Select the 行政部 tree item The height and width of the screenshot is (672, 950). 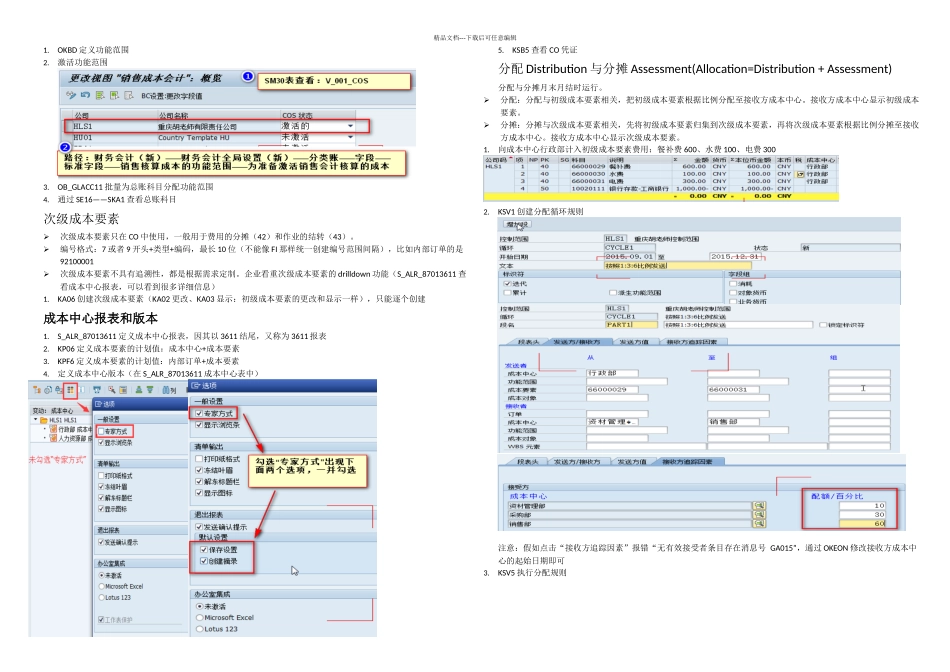[x=75, y=429]
